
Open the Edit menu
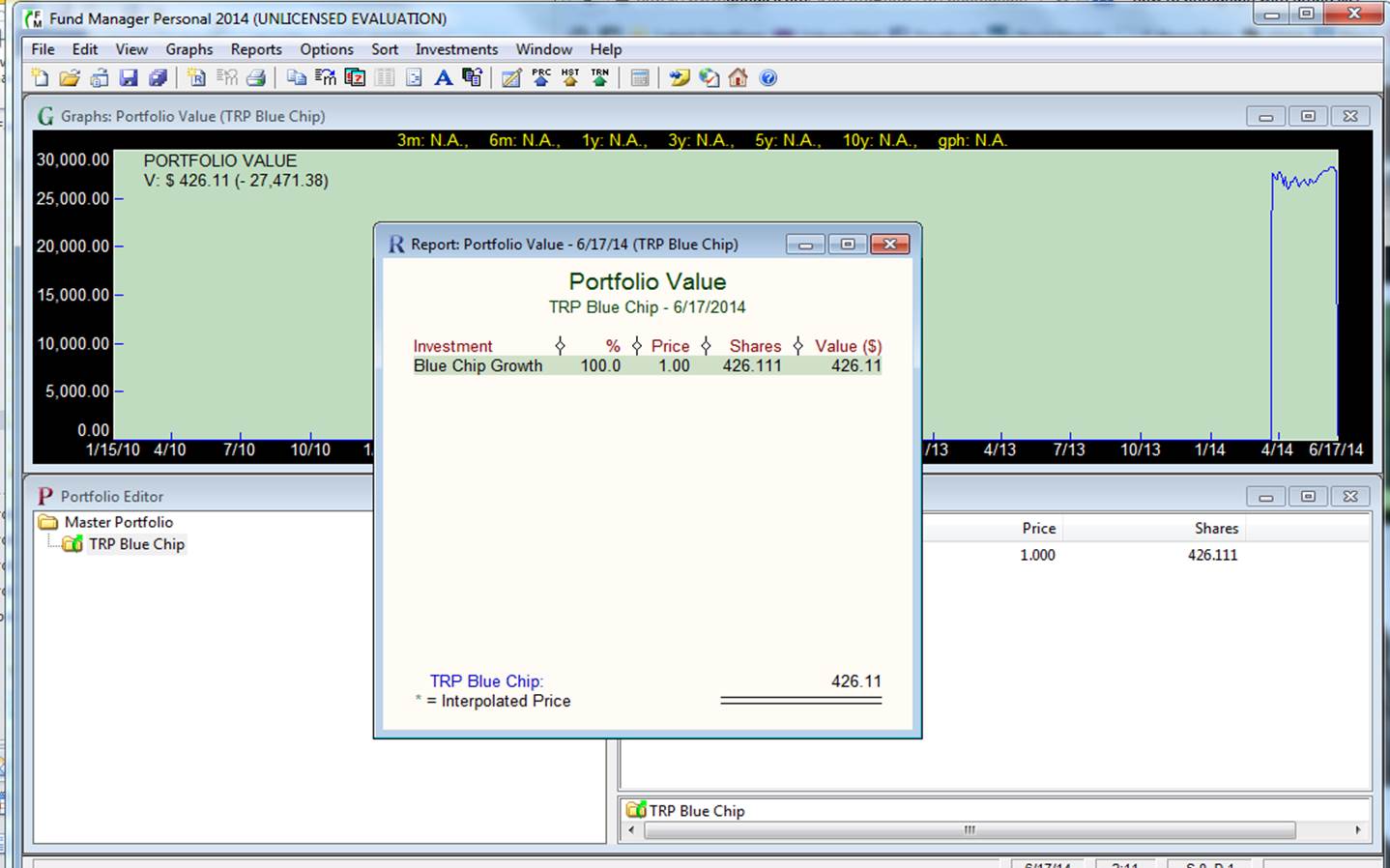(x=85, y=49)
